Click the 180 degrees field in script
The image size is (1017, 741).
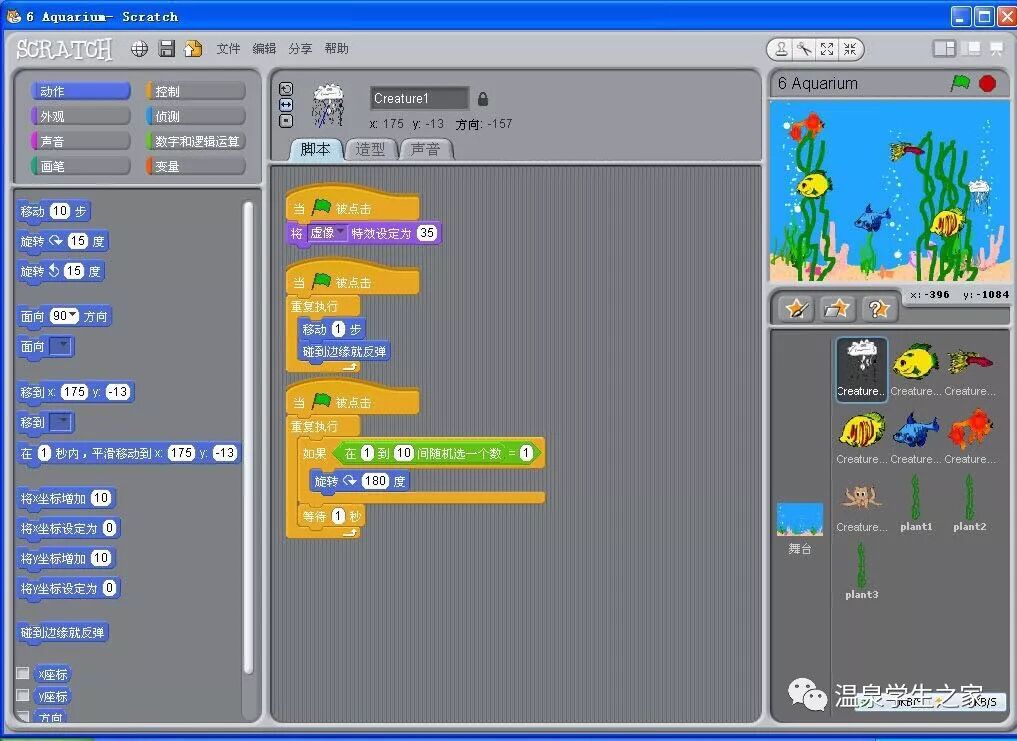point(376,481)
